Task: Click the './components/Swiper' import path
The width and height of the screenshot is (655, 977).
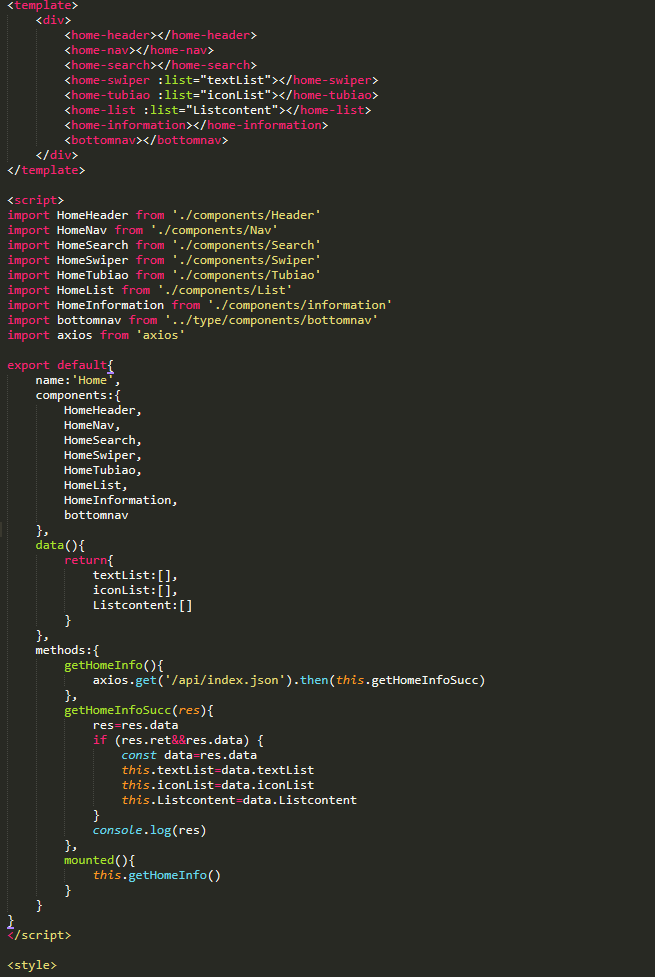Action: (x=246, y=260)
